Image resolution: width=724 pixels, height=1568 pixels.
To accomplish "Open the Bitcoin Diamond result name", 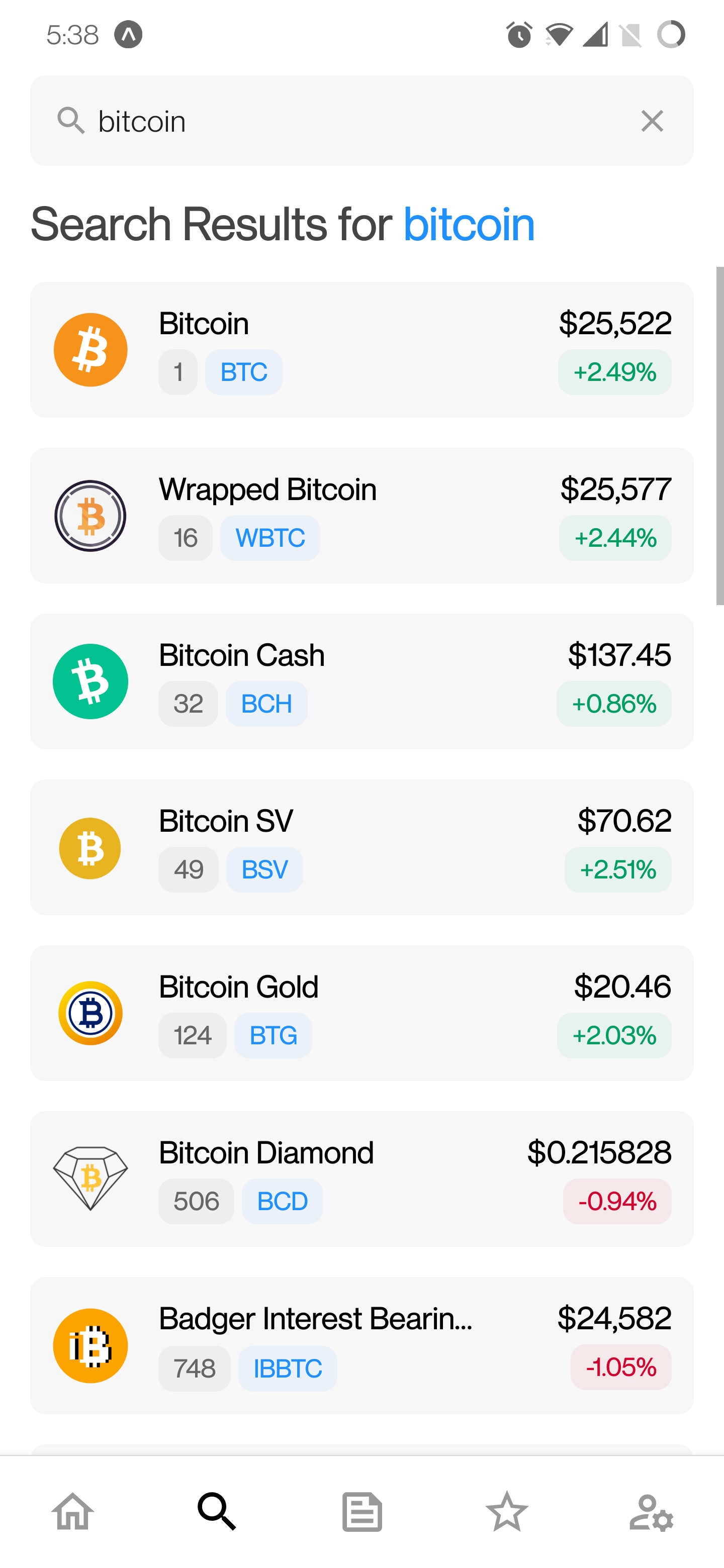I will 266,1153.
